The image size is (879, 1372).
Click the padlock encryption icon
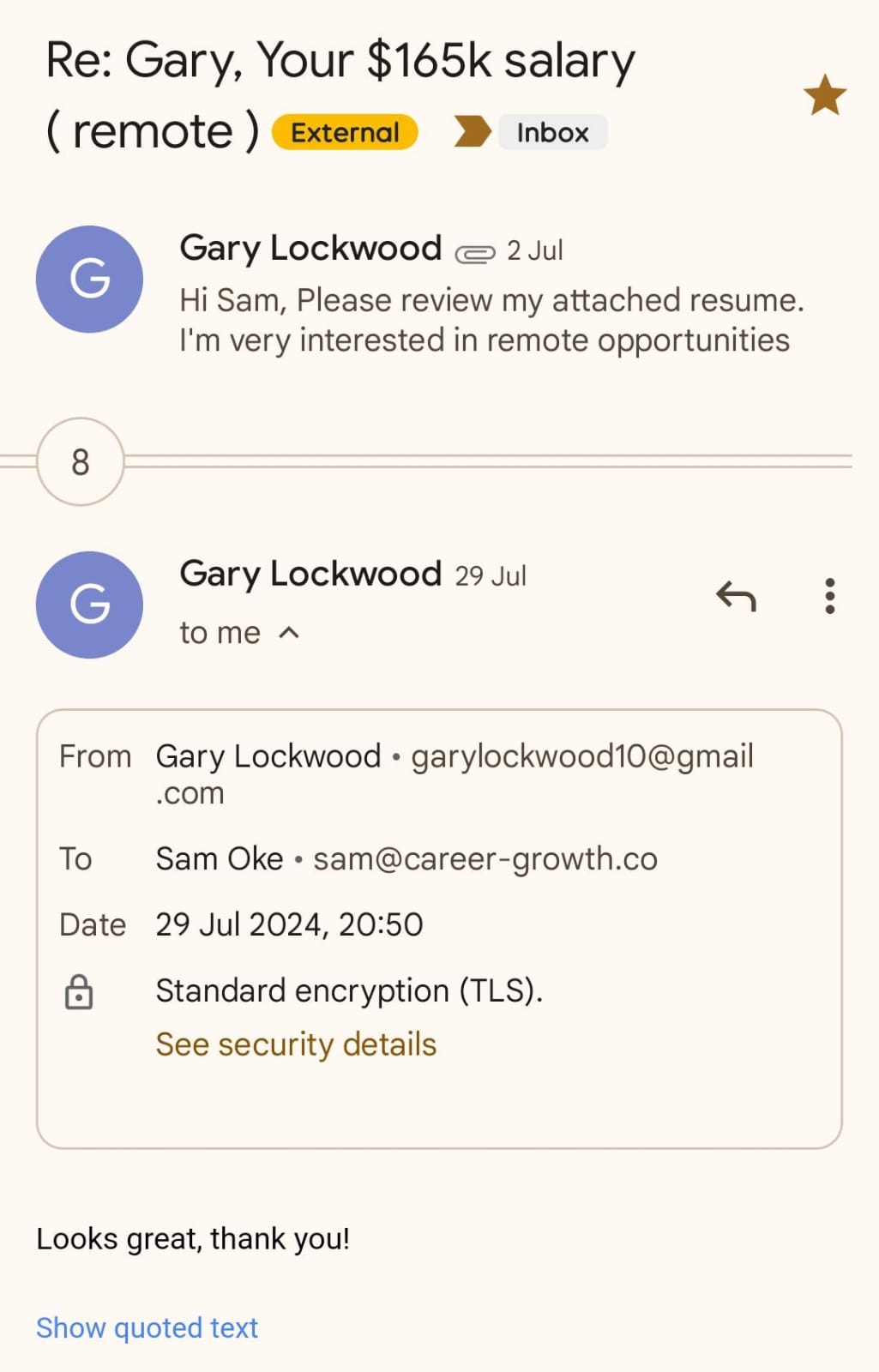79,992
